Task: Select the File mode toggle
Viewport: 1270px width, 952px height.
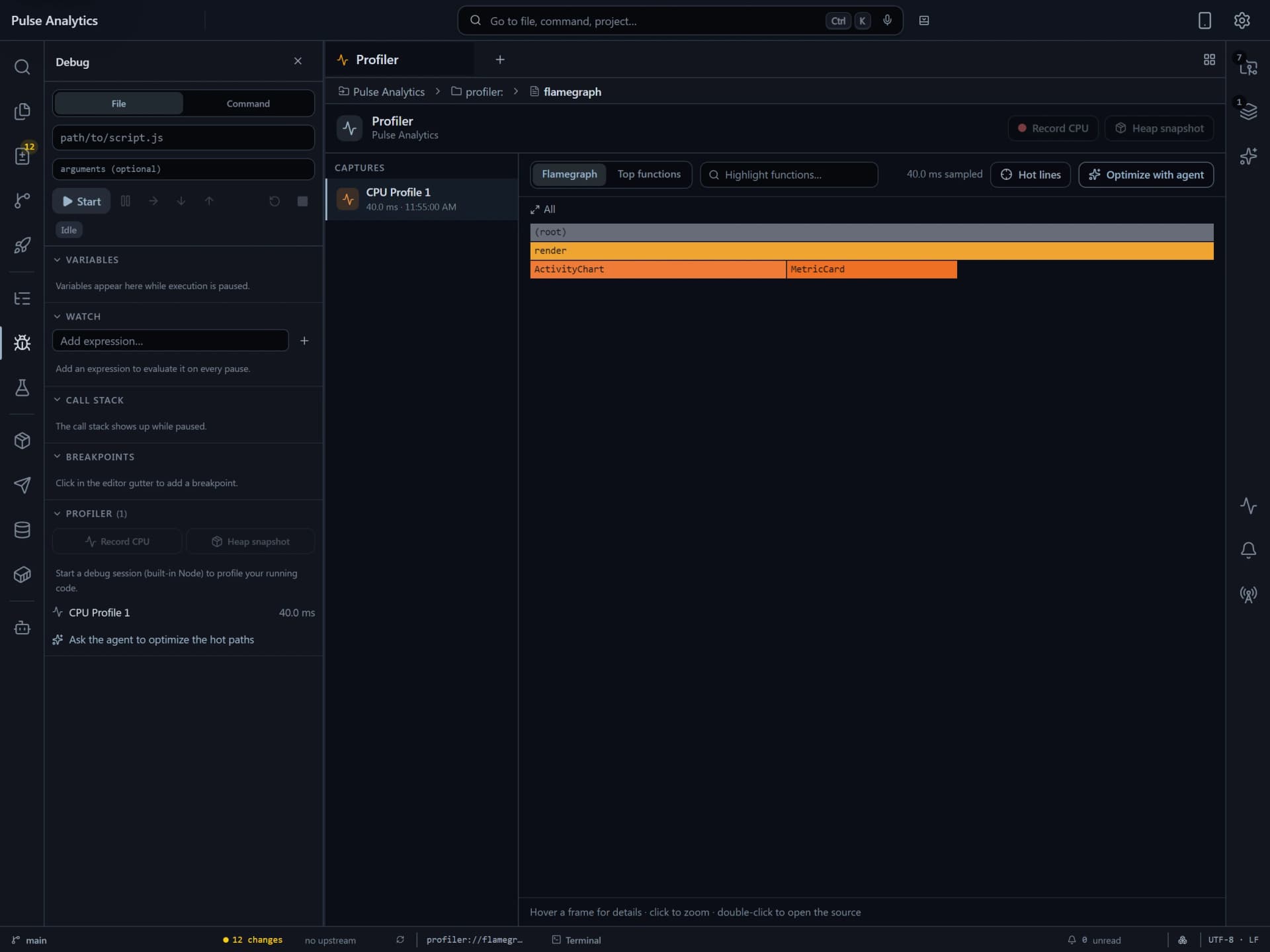Action: tap(118, 103)
